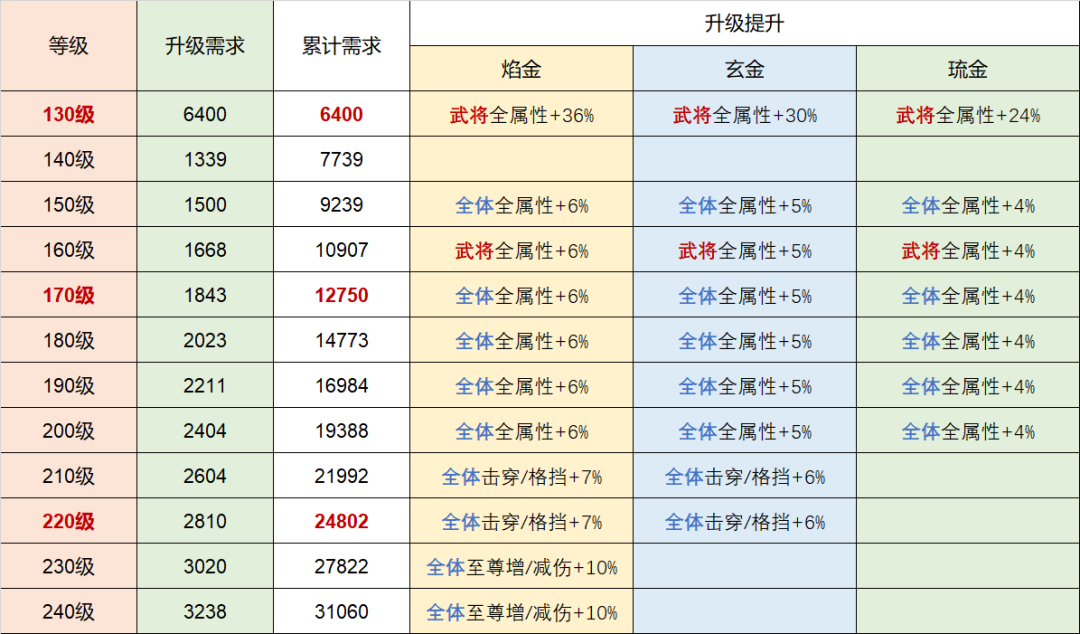This screenshot has width=1080, height=634.
Task: Click the 170级 level cell
Action: click(68, 295)
